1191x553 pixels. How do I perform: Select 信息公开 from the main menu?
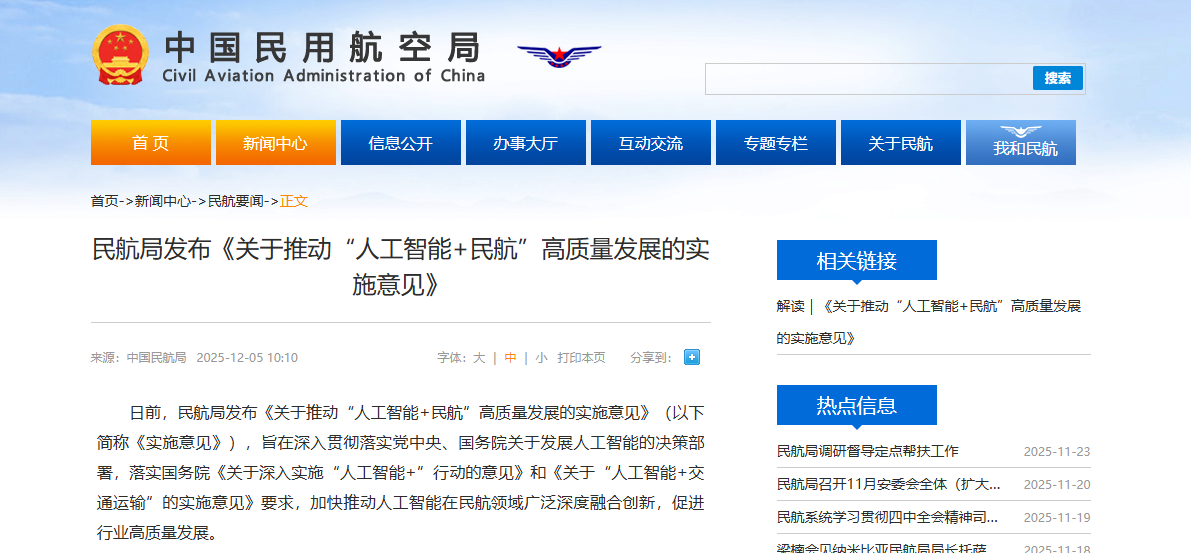pyautogui.click(x=401, y=143)
